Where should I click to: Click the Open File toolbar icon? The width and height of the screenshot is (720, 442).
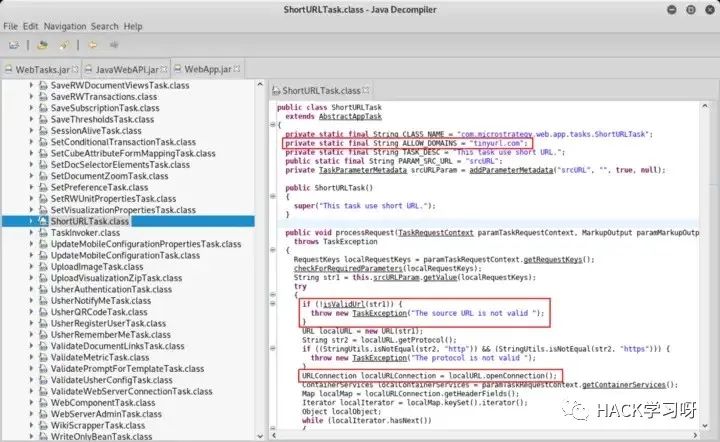(14, 45)
